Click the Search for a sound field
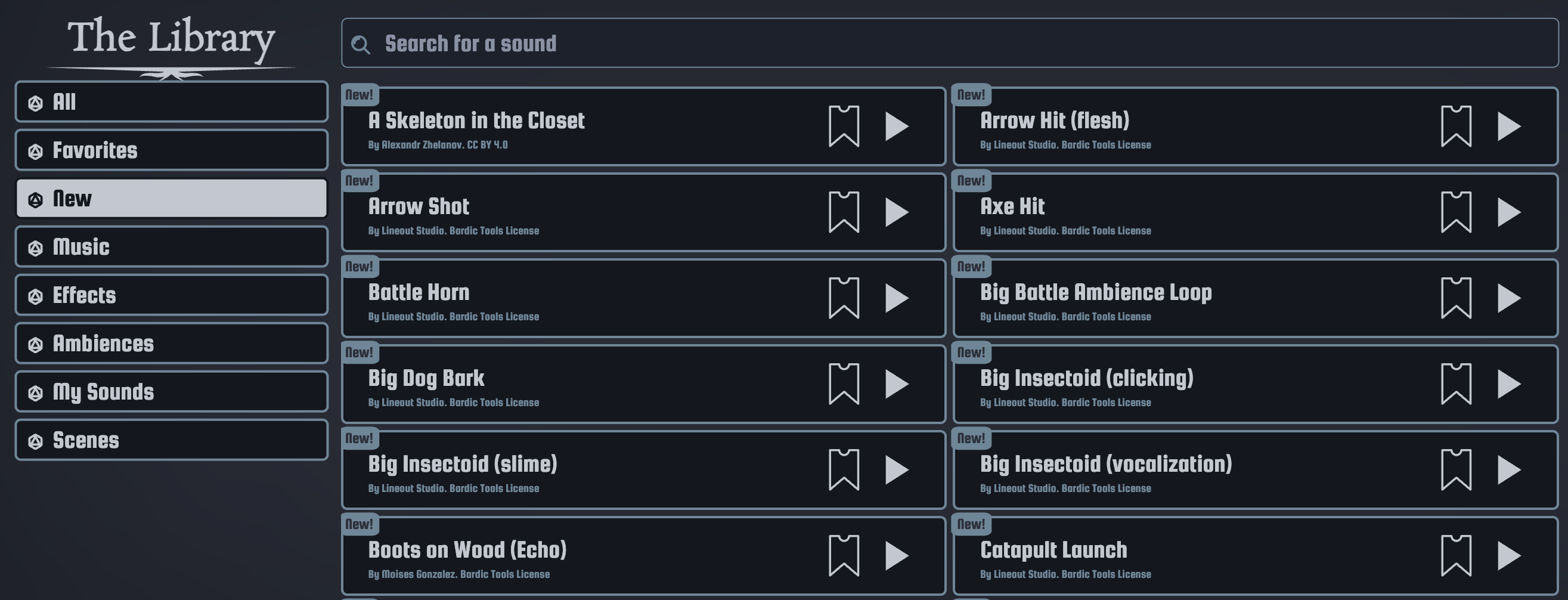Screen dimensions: 1568x600 coord(950,44)
